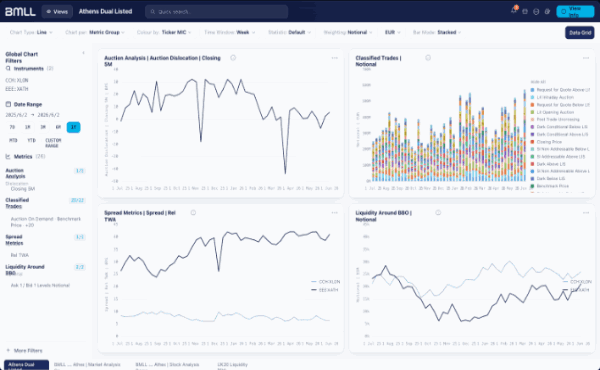Open the notifications bell icon
Viewport: 600px width, 370px height.
tap(514, 11)
